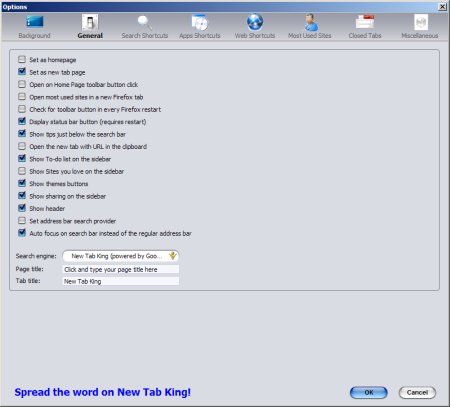Screen dimensions: 450x407
Task: Open Closed Tabs icon
Action: coord(365,22)
